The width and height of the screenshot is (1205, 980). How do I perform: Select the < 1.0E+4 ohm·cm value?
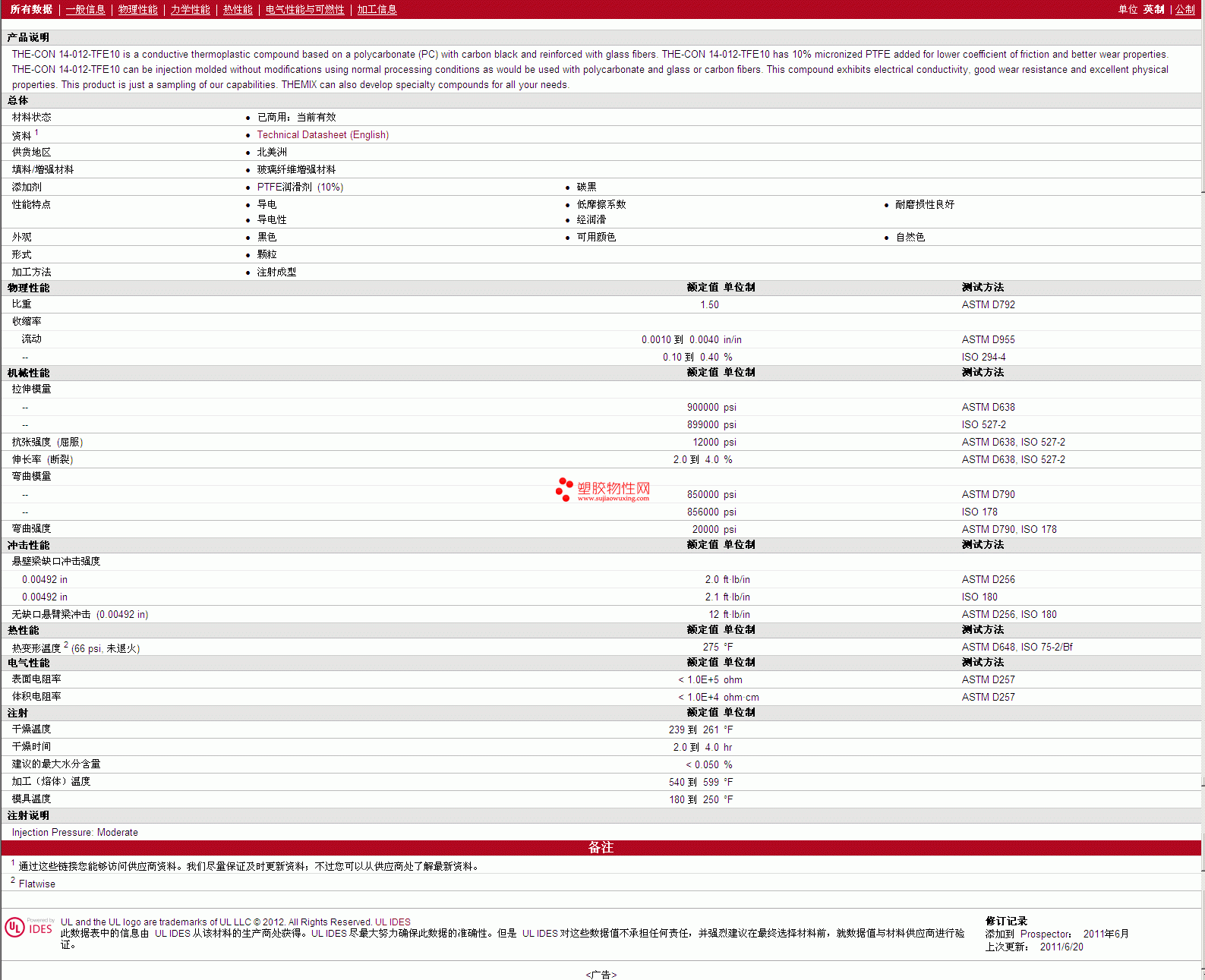(718, 697)
